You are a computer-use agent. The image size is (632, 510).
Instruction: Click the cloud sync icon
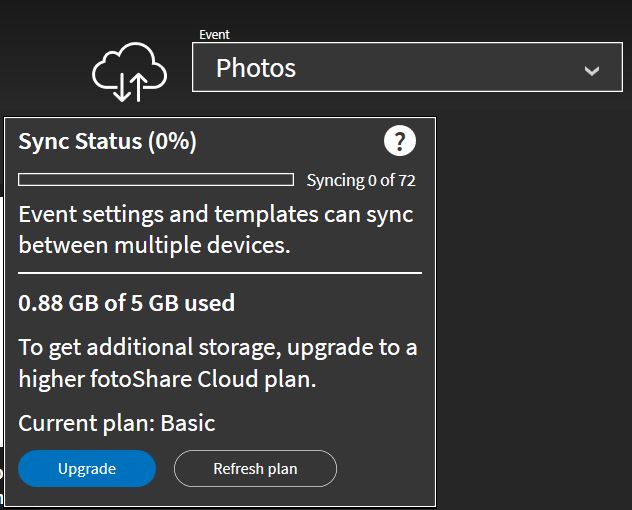click(129, 72)
